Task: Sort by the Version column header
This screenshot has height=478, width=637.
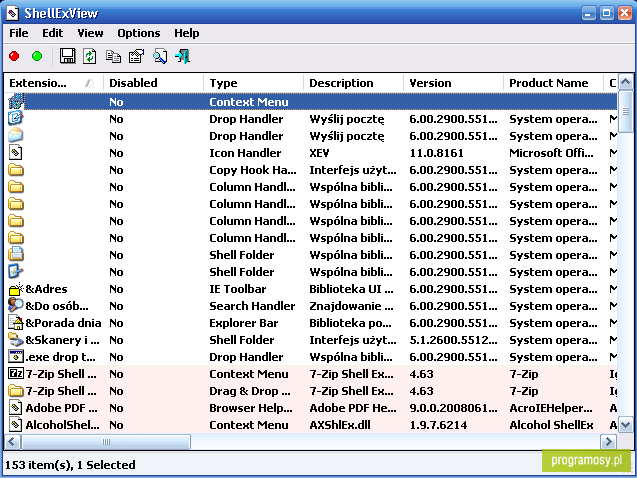Action: tap(453, 83)
